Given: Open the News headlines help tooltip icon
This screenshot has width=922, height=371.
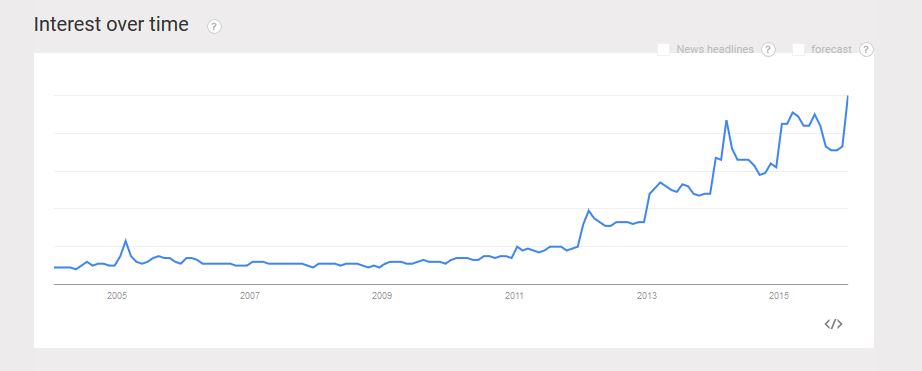Looking at the screenshot, I should click(768, 50).
